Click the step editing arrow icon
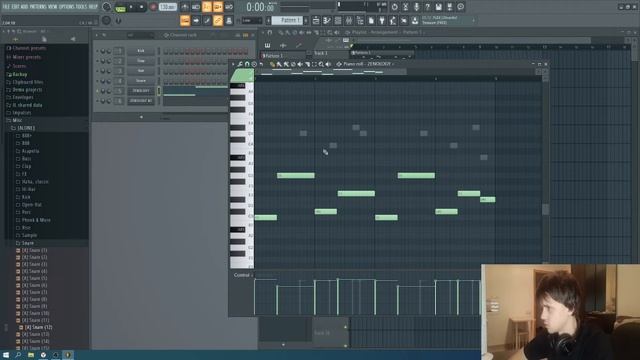Viewport: 640px width, 360px height. click(196, 20)
